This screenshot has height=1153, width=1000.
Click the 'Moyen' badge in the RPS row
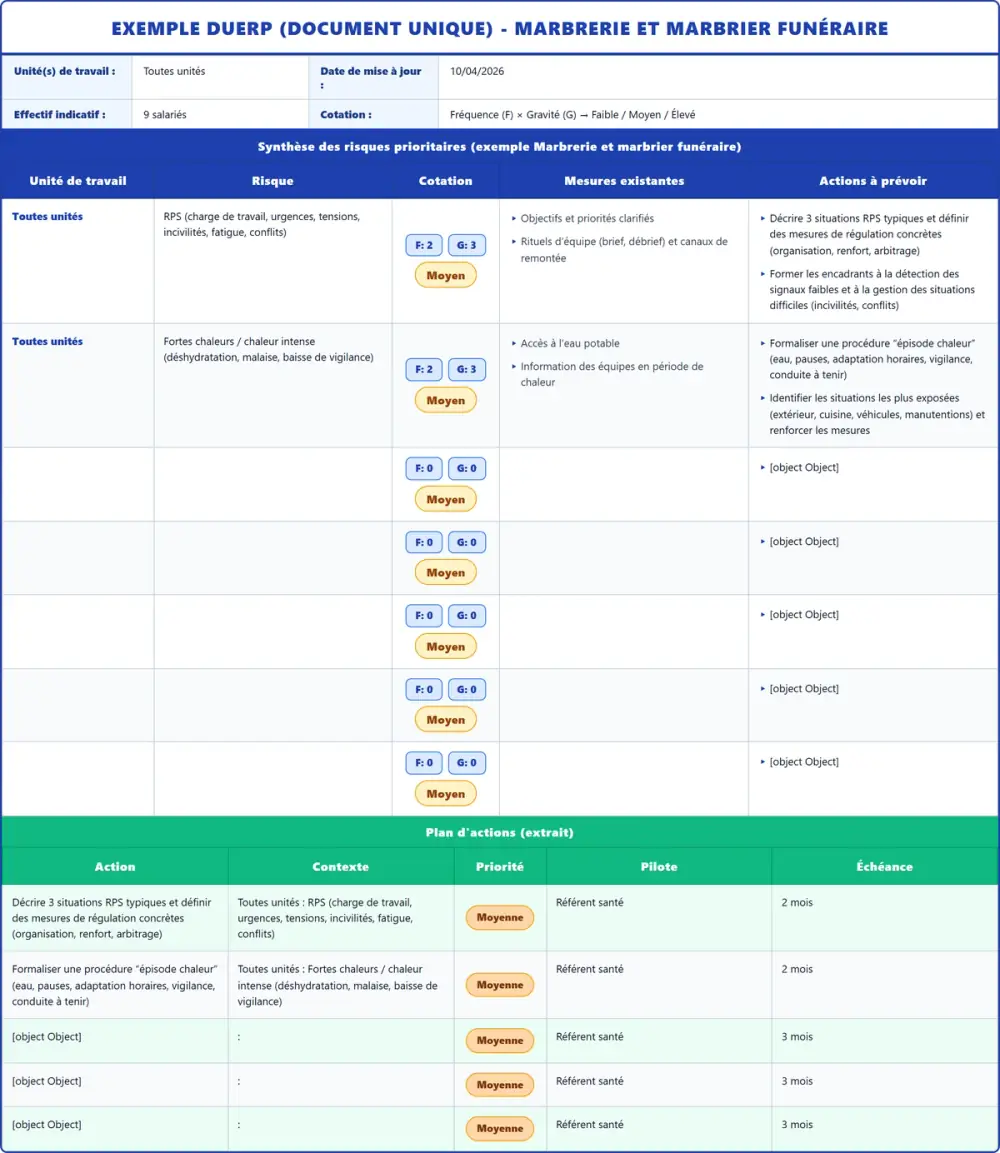pos(446,276)
